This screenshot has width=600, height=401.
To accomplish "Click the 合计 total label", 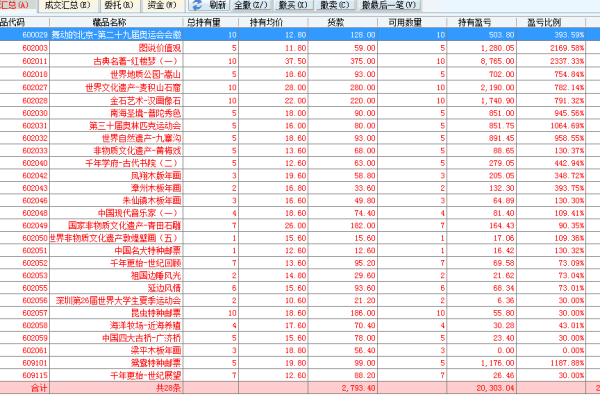I will click(x=39, y=388).
